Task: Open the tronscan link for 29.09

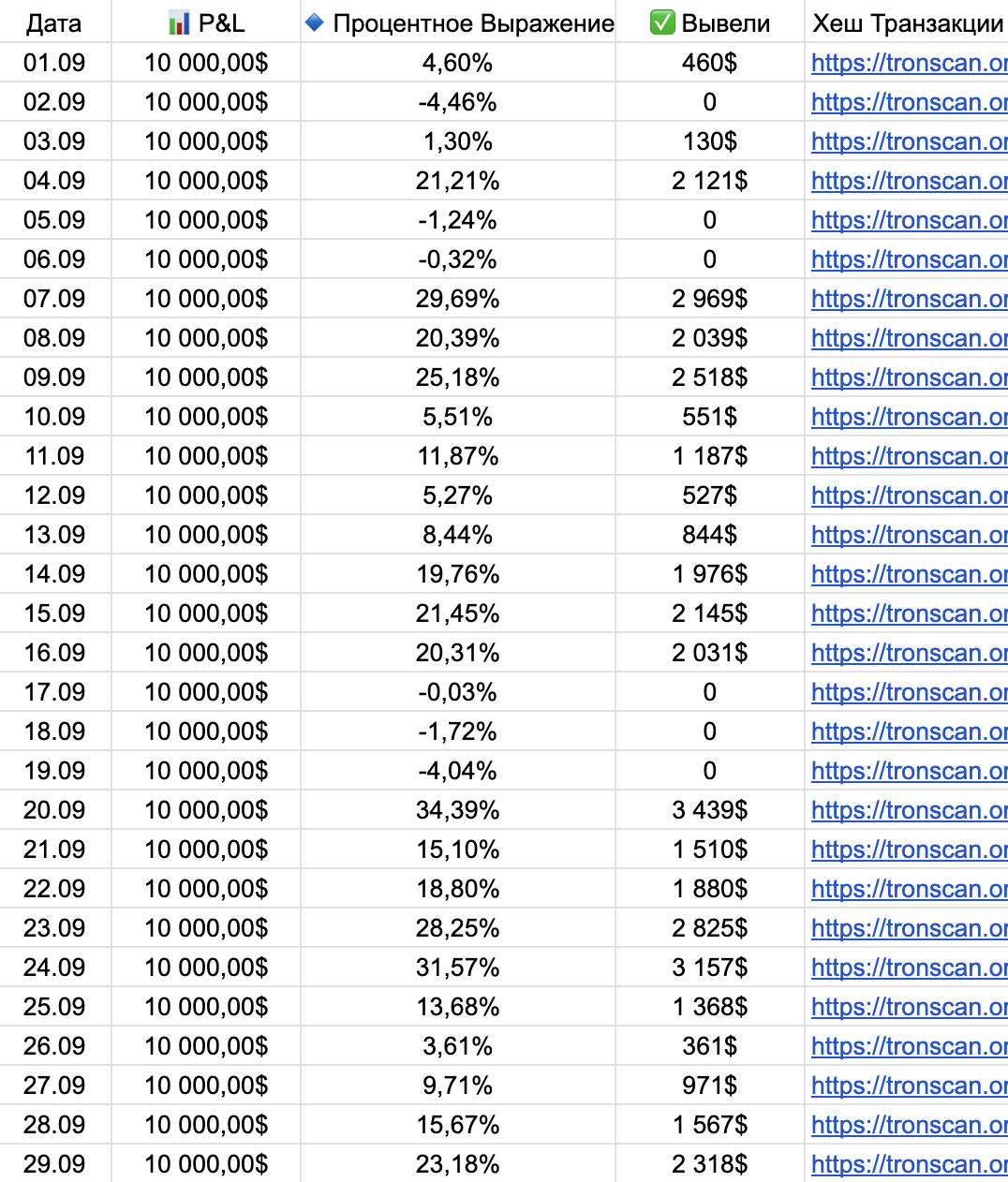Action: point(908,1164)
